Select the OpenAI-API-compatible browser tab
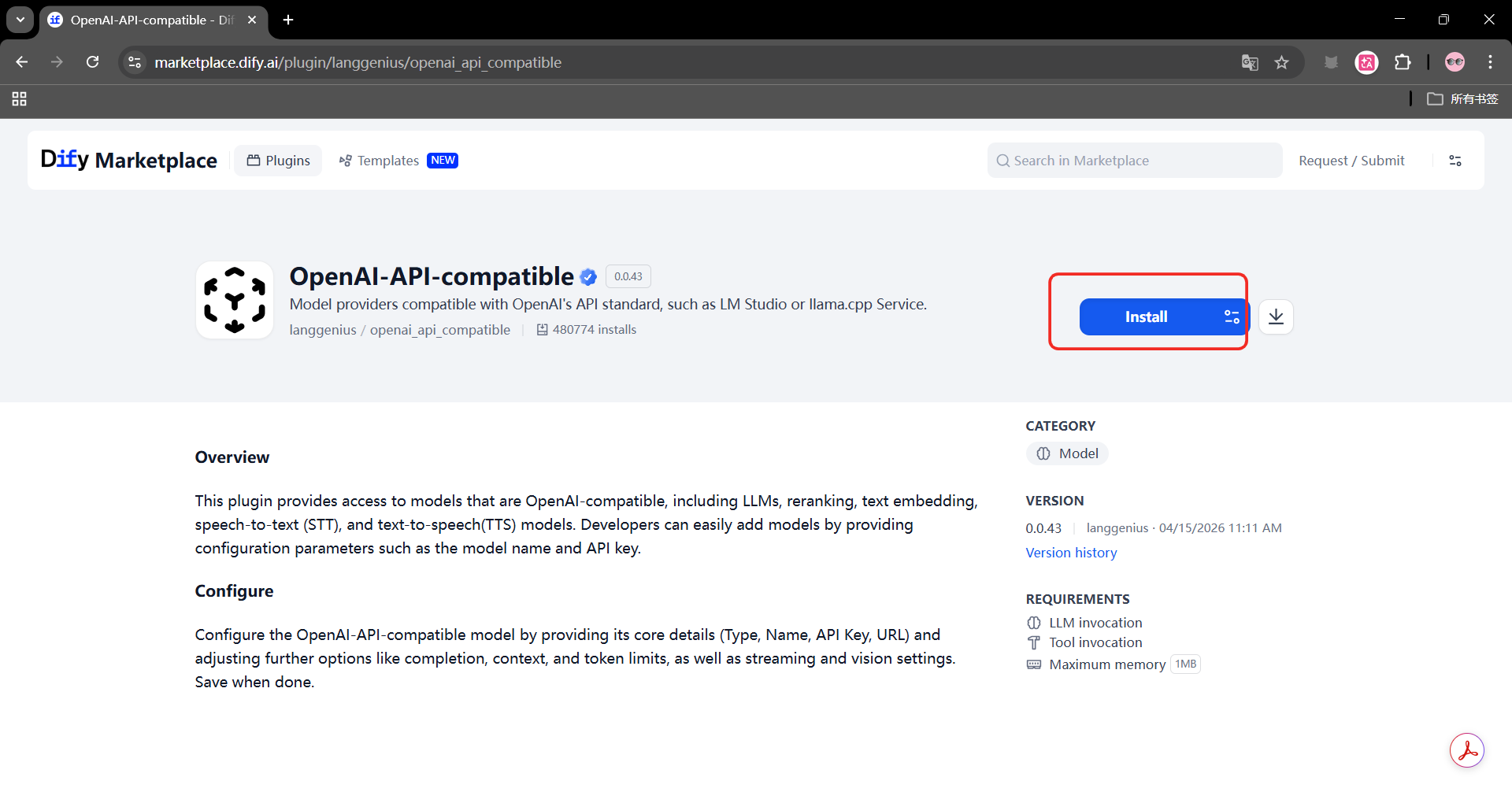Screen dimensions: 1512x803 154,20
